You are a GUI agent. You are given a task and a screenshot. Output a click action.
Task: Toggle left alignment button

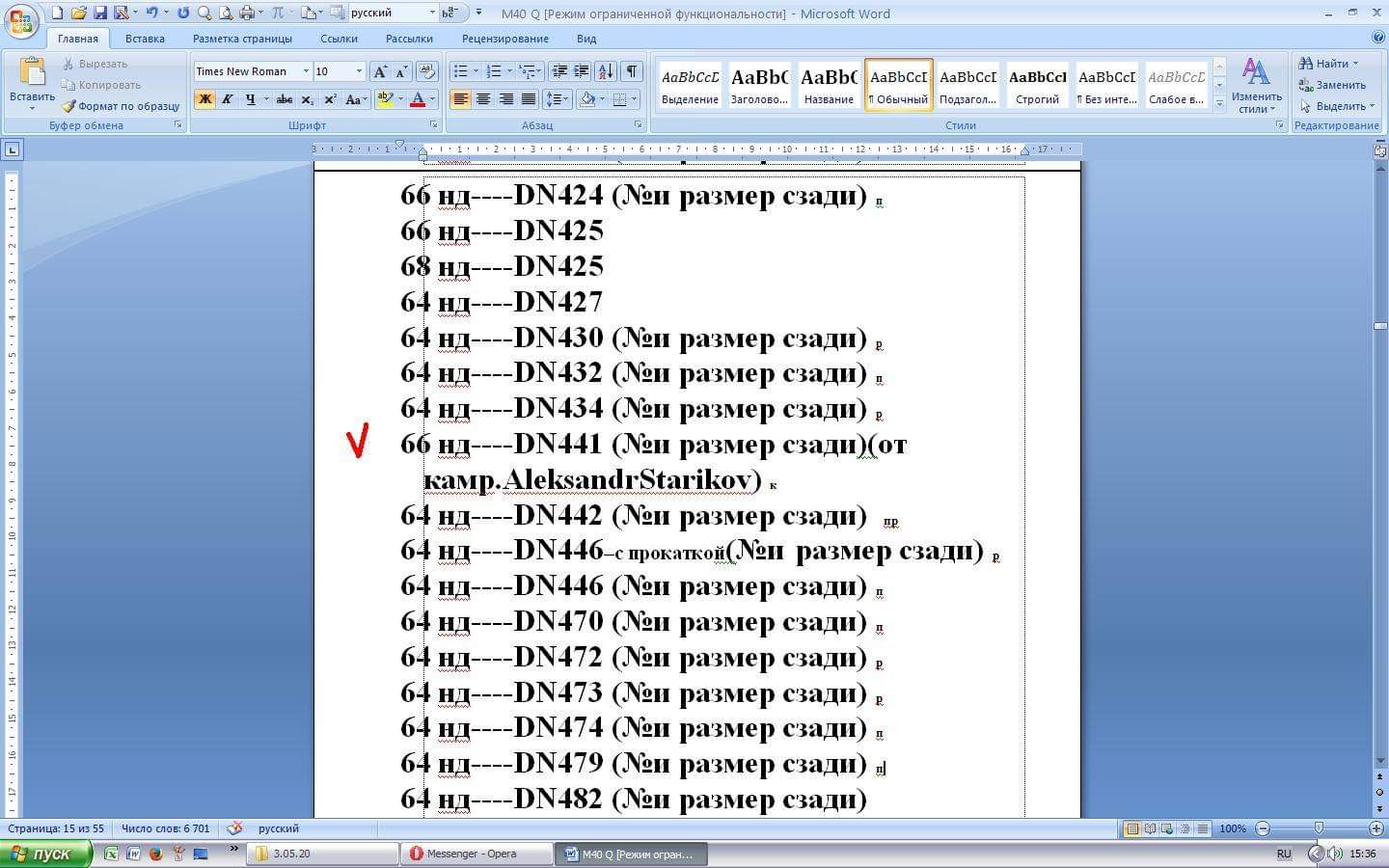pyautogui.click(x=460, y=99)
